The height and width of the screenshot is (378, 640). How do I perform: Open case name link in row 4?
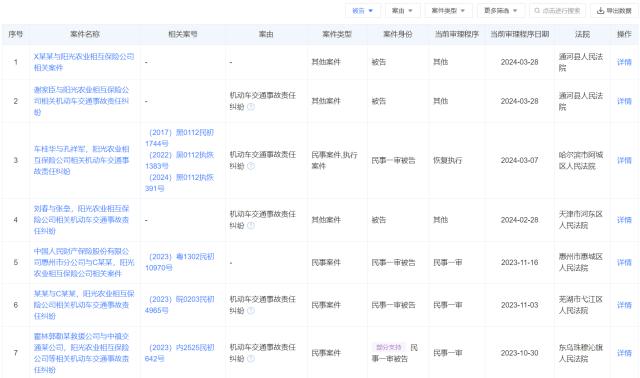click(82, 220)
